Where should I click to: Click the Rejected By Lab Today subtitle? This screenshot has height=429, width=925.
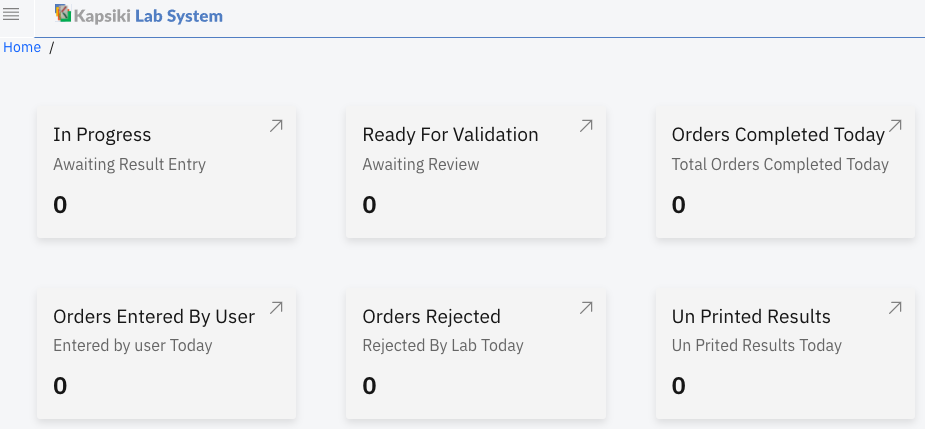tap(443, 346)
